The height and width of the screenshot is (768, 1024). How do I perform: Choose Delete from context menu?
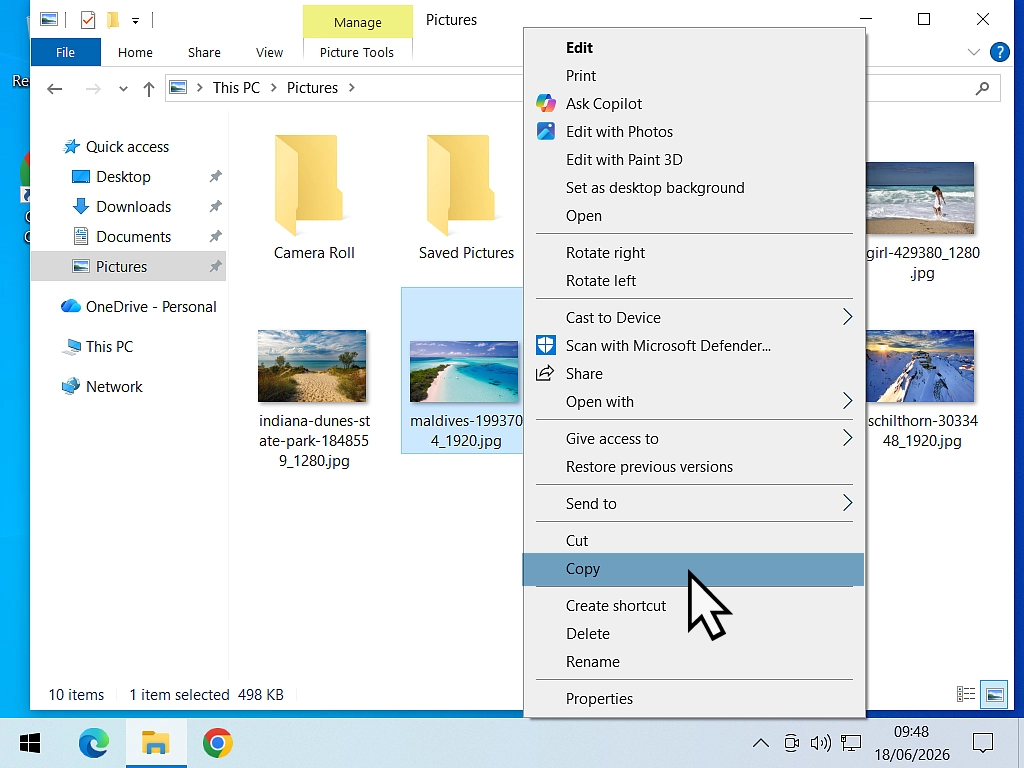(x=693, y=634)
